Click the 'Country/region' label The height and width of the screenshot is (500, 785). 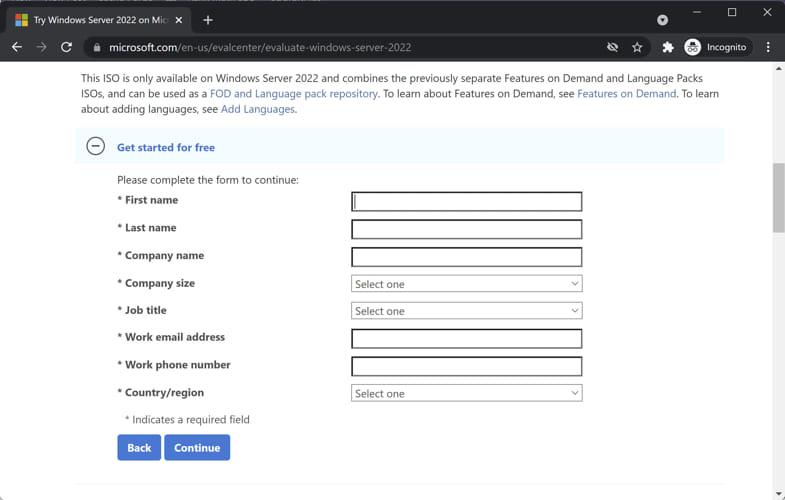tap(164, 392)
